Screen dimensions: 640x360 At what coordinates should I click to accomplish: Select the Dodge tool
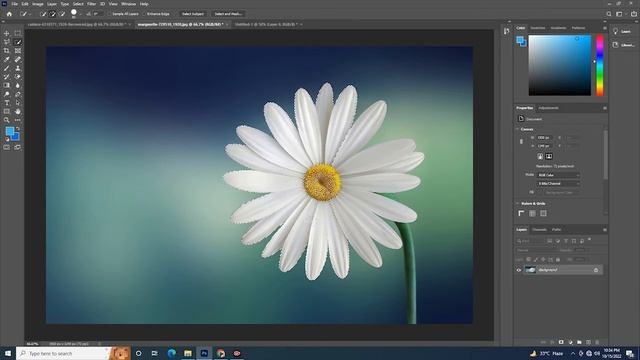click(x=7, y=94)
